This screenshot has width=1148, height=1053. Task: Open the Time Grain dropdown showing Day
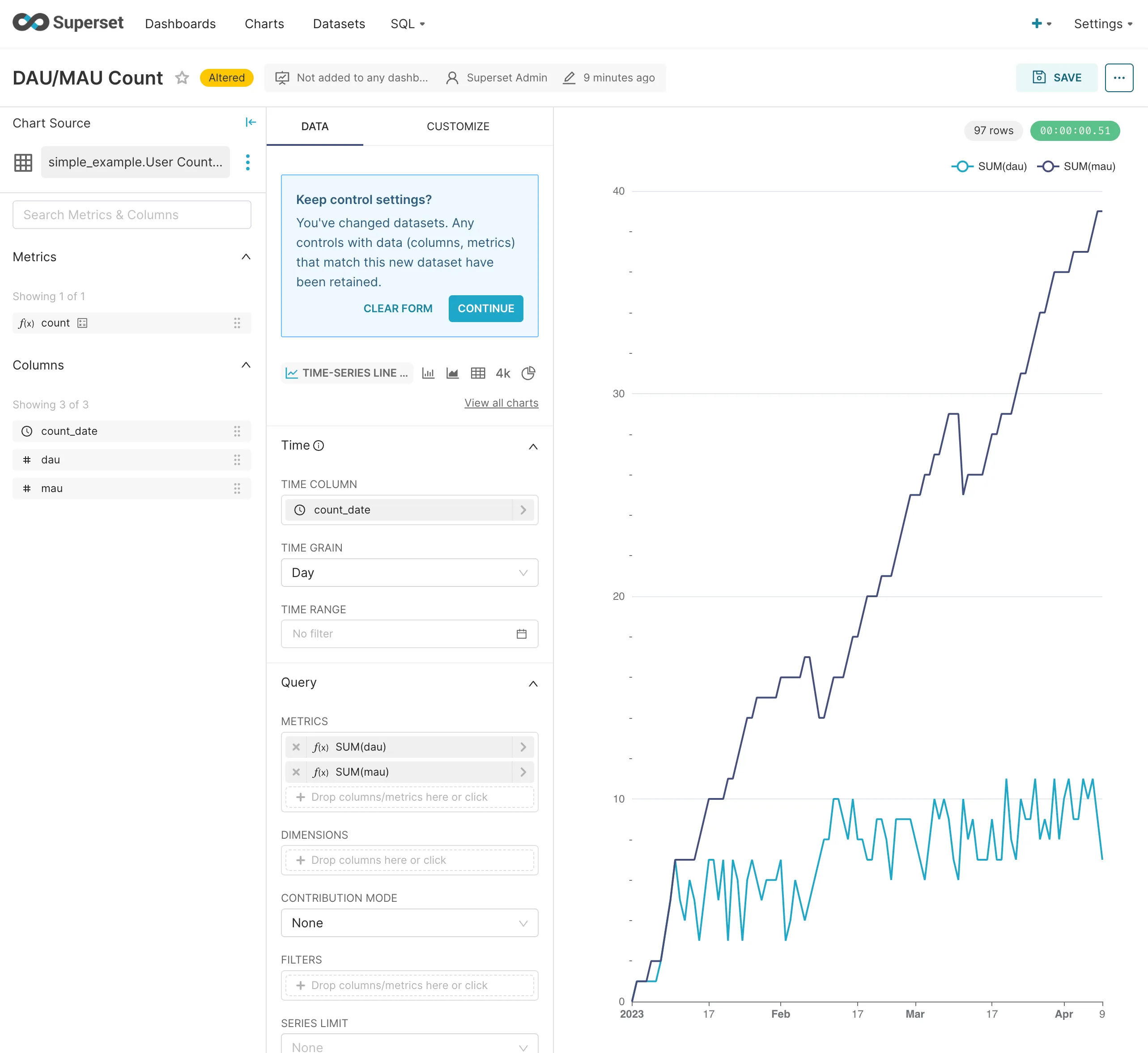[409, 573]
